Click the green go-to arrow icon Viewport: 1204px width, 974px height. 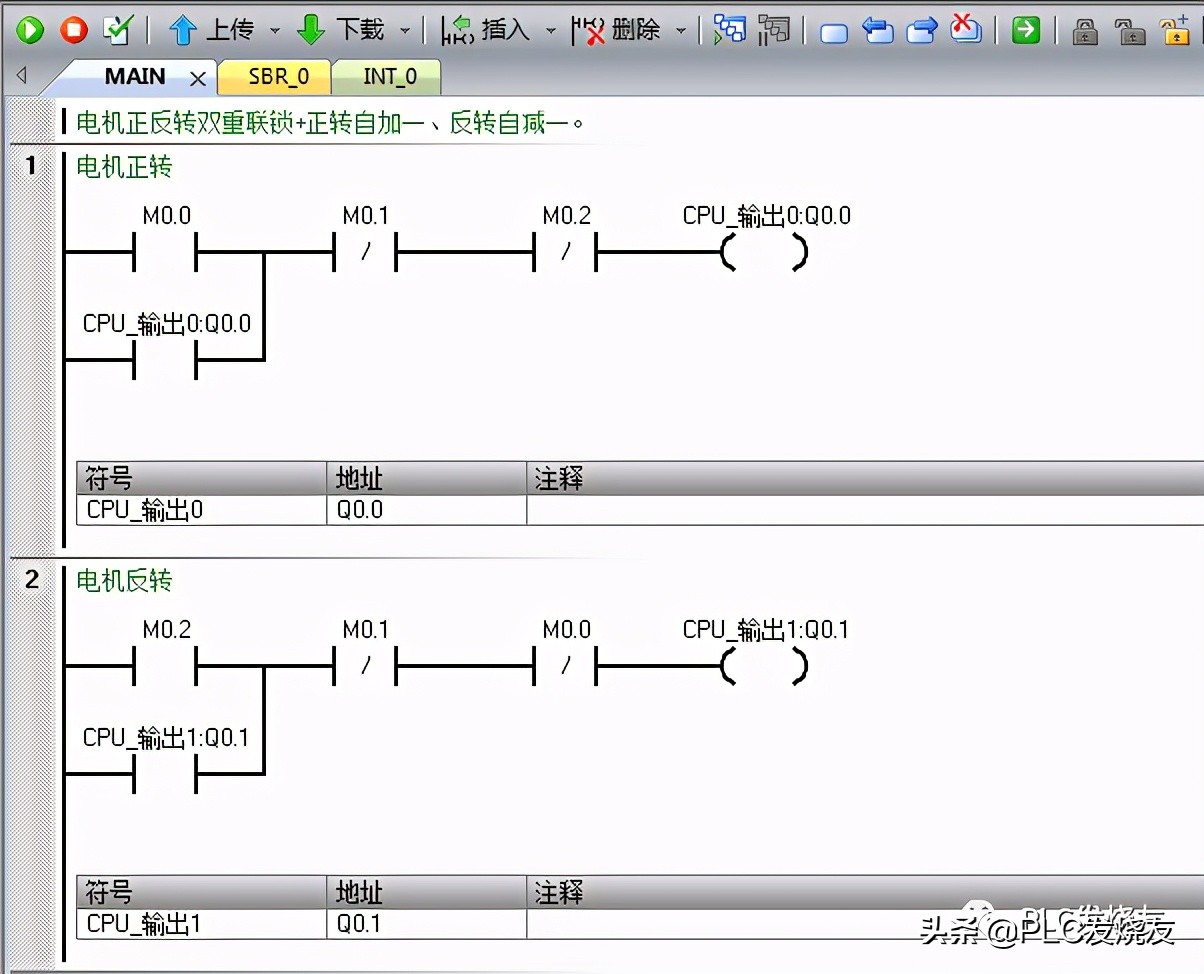coord(1026,30)
